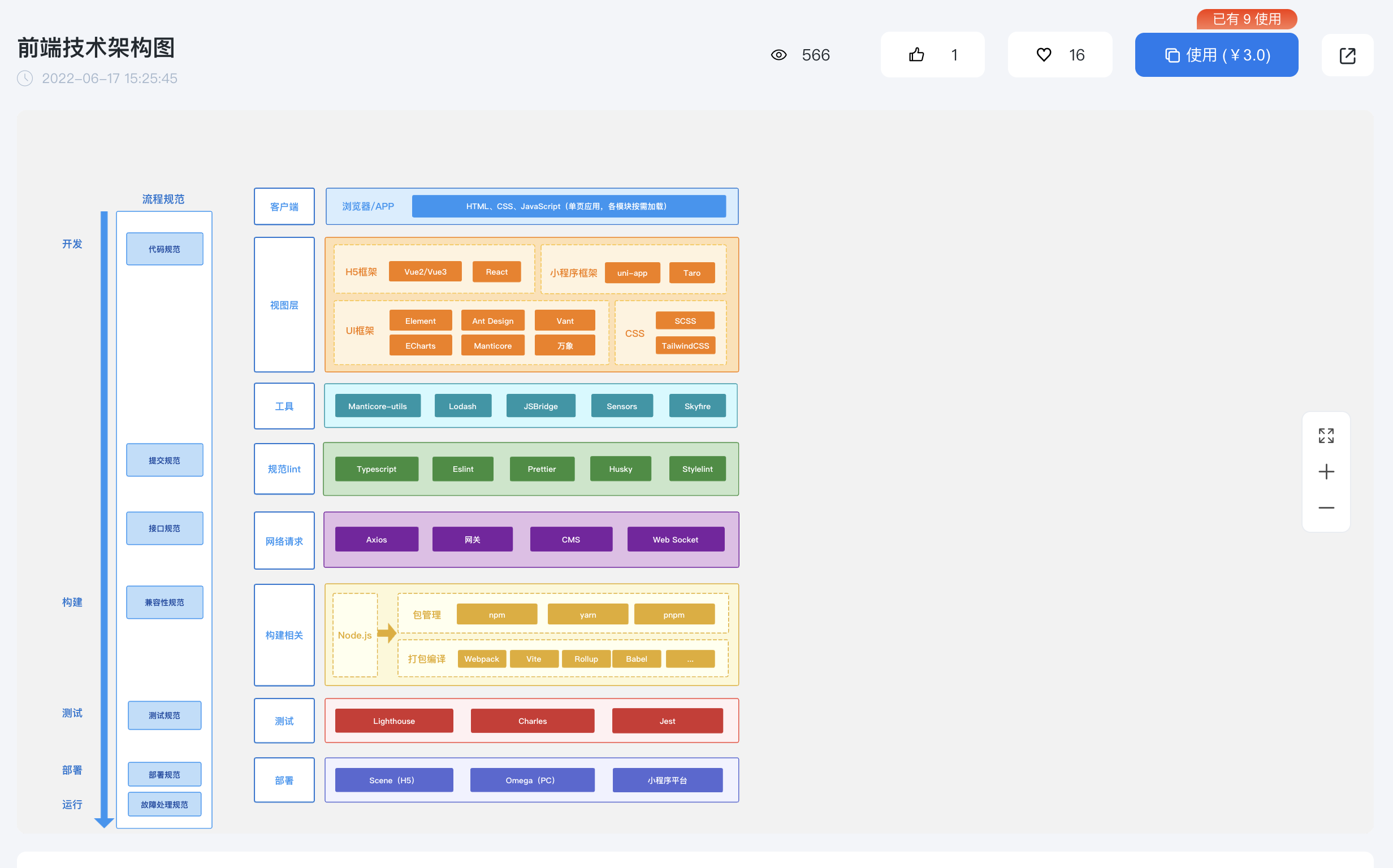The image size is (1393, 868).
Task: Click the 已有 9 使用 red badge
Action: coord(1246,19)
